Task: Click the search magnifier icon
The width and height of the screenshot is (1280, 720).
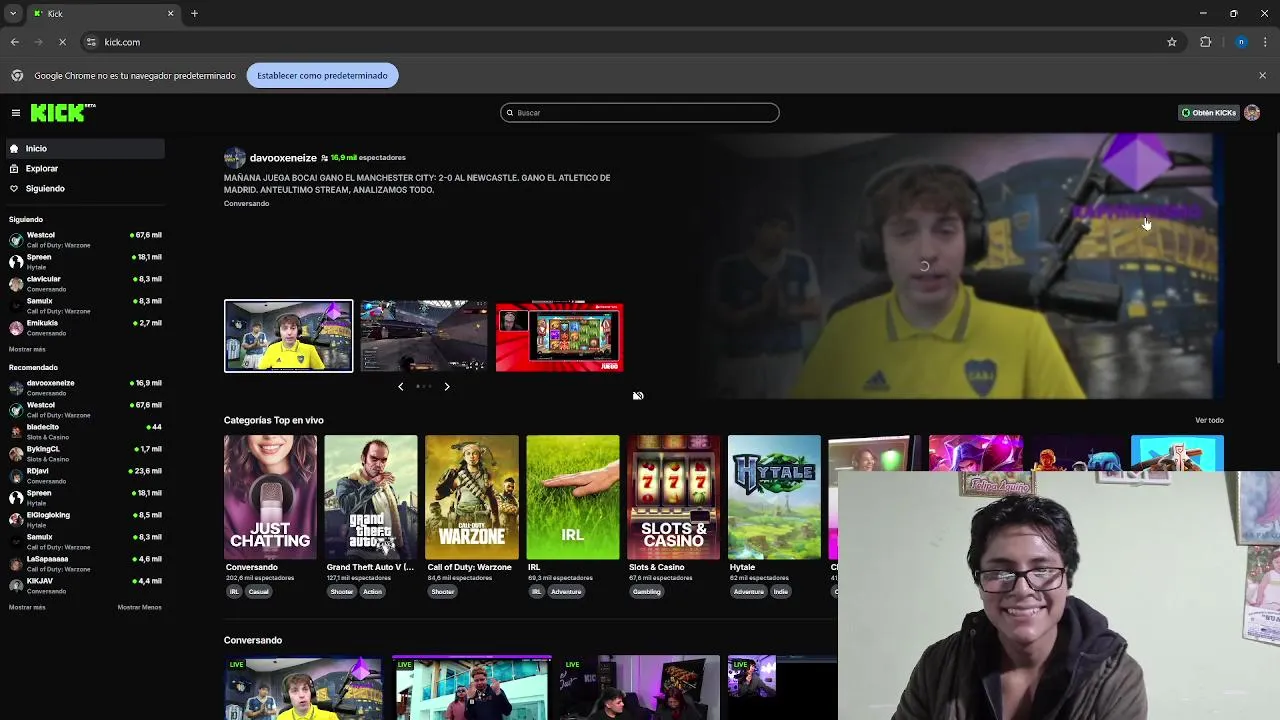Action: click(510, 113)
